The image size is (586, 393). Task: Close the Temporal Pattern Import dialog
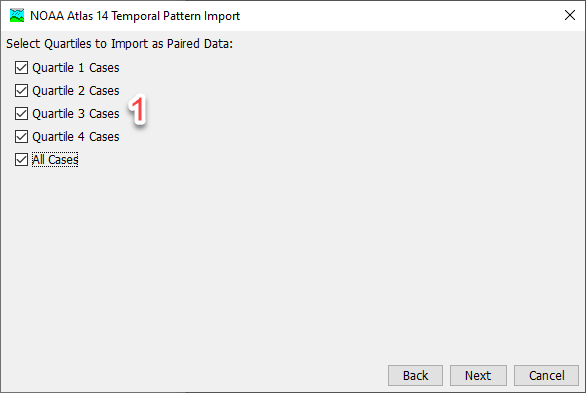tap(570, 15)
